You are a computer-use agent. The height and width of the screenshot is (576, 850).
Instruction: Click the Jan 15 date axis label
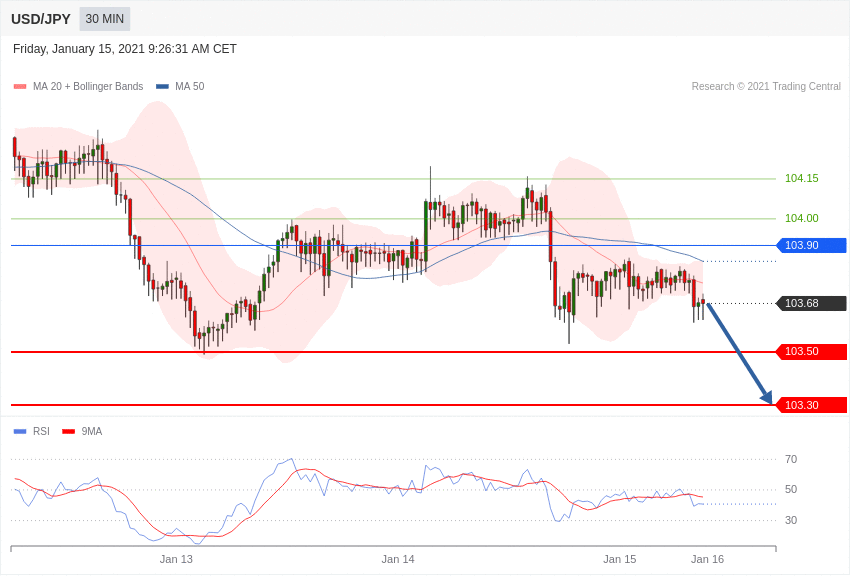(620, 559)
